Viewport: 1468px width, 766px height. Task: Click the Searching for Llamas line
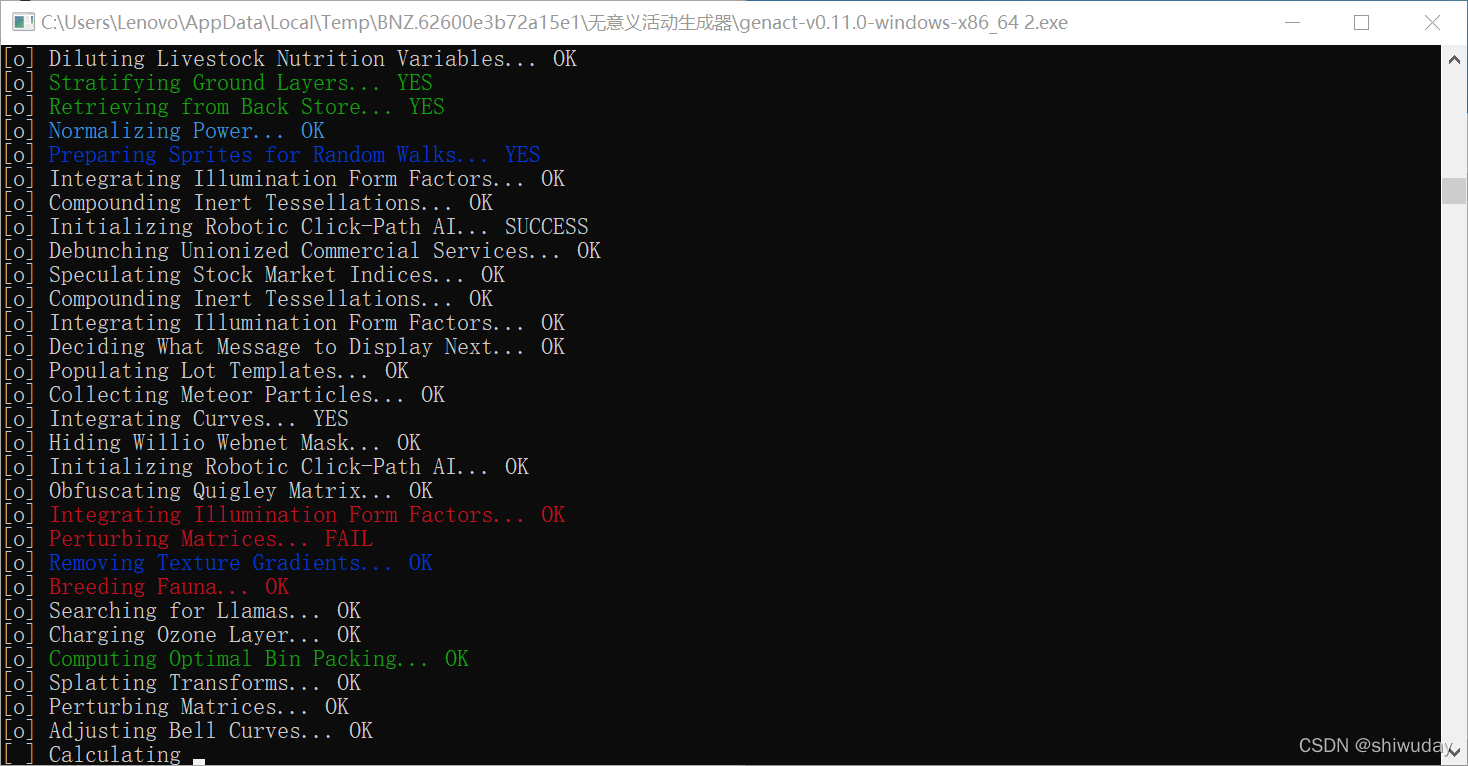point(182,611)
